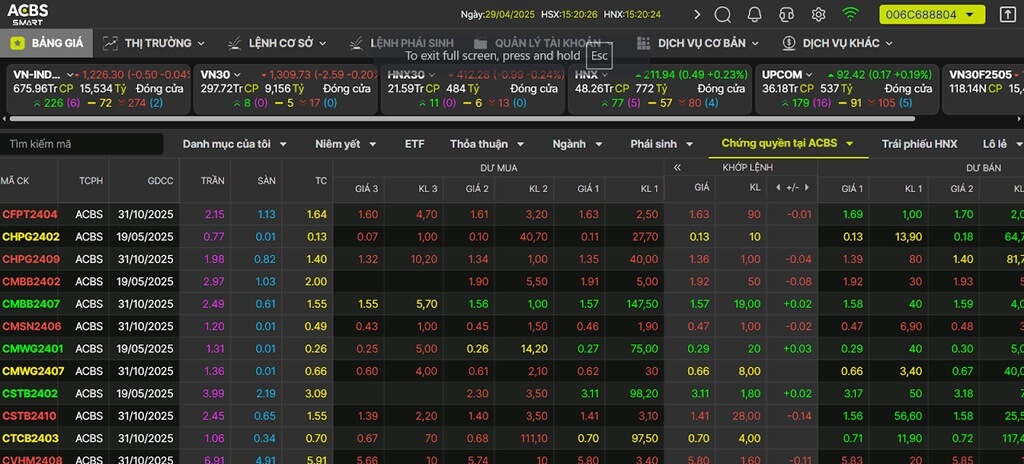1024x464 pixels.
Task: Switch to the ETF tab
Action: (414, 144)
